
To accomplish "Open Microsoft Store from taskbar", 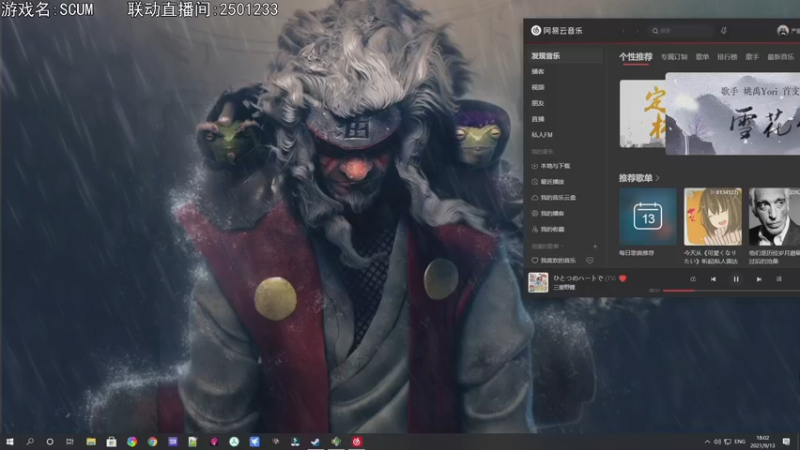I will coord(111,442).
